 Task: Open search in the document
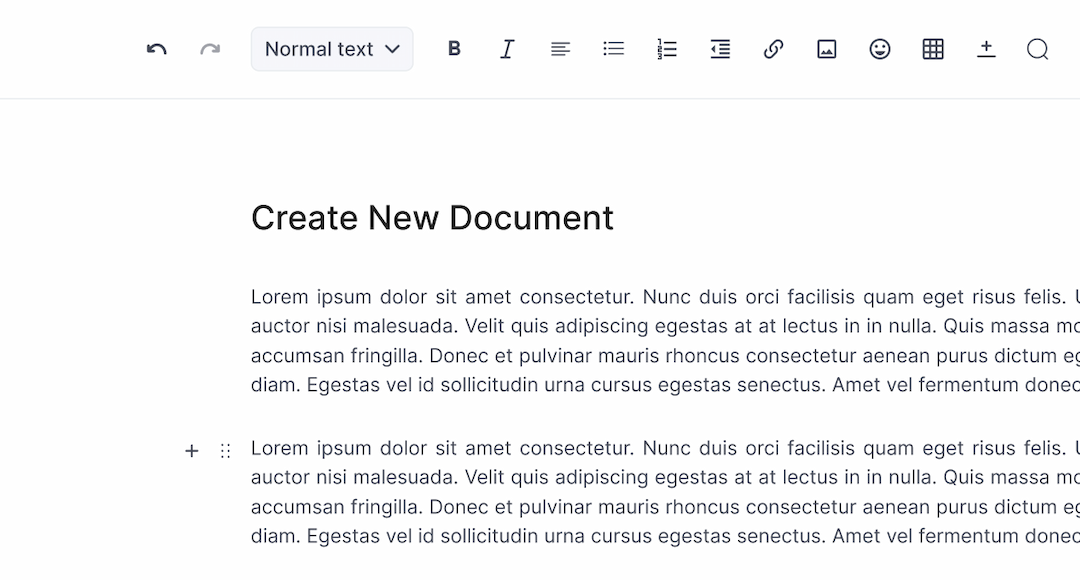[1038, 49]
